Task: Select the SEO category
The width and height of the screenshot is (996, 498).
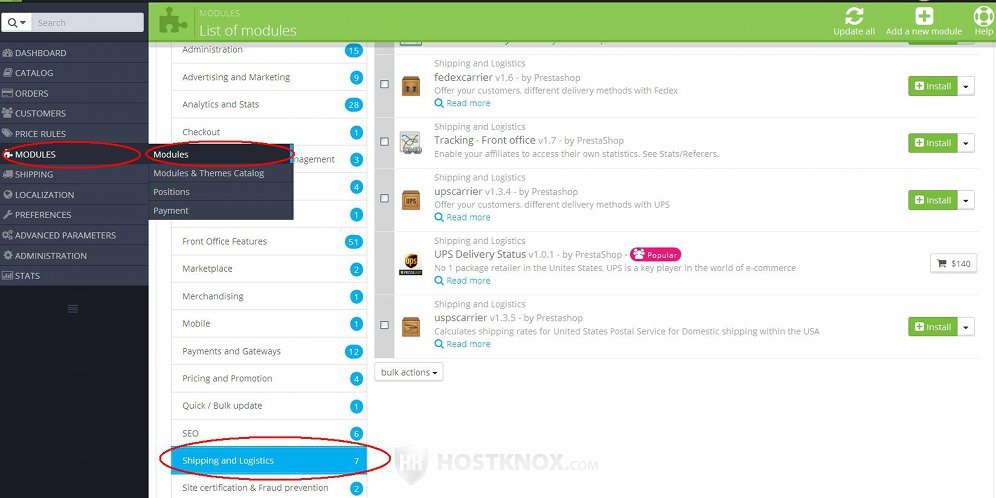Action: pos(269,433)
